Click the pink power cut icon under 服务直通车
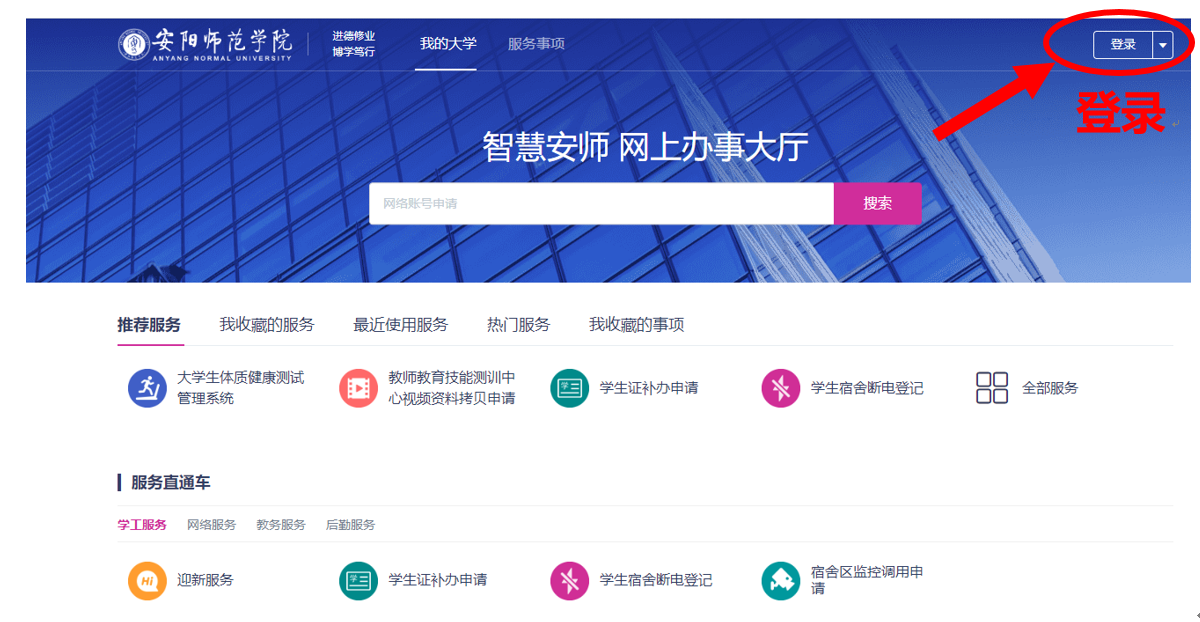The image size is (1200, 622). [x=569, y=580]
